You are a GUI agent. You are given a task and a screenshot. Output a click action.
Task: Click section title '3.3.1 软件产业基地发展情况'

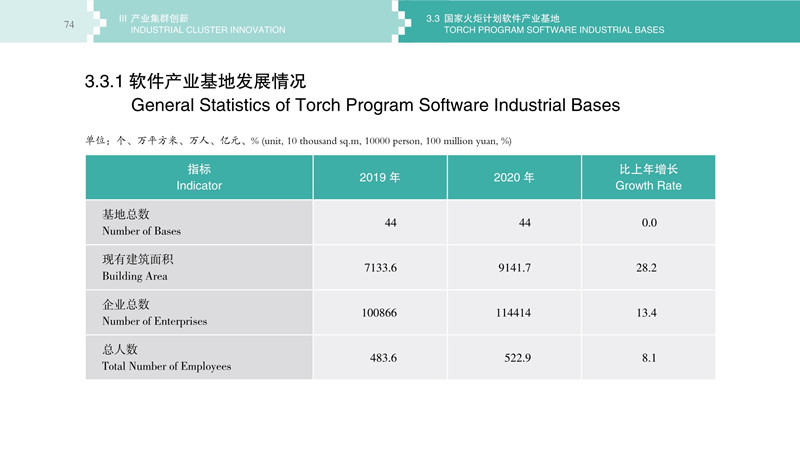point(195,81)
